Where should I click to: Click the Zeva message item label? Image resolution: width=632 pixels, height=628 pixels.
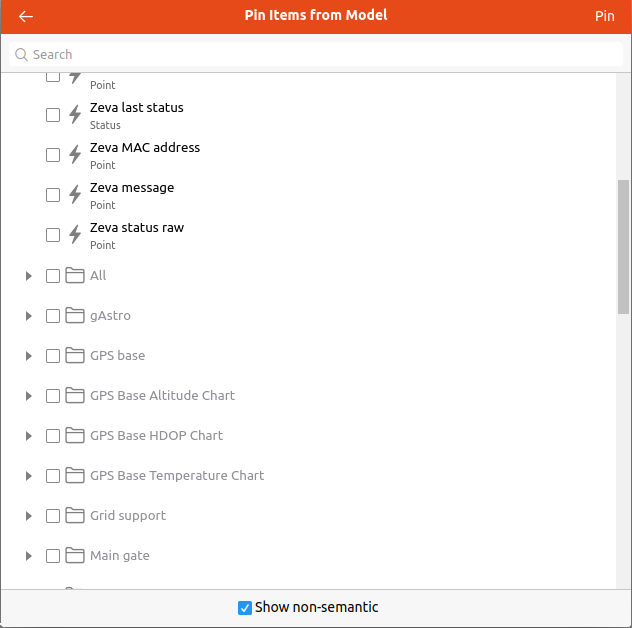[x=132, y=188]
